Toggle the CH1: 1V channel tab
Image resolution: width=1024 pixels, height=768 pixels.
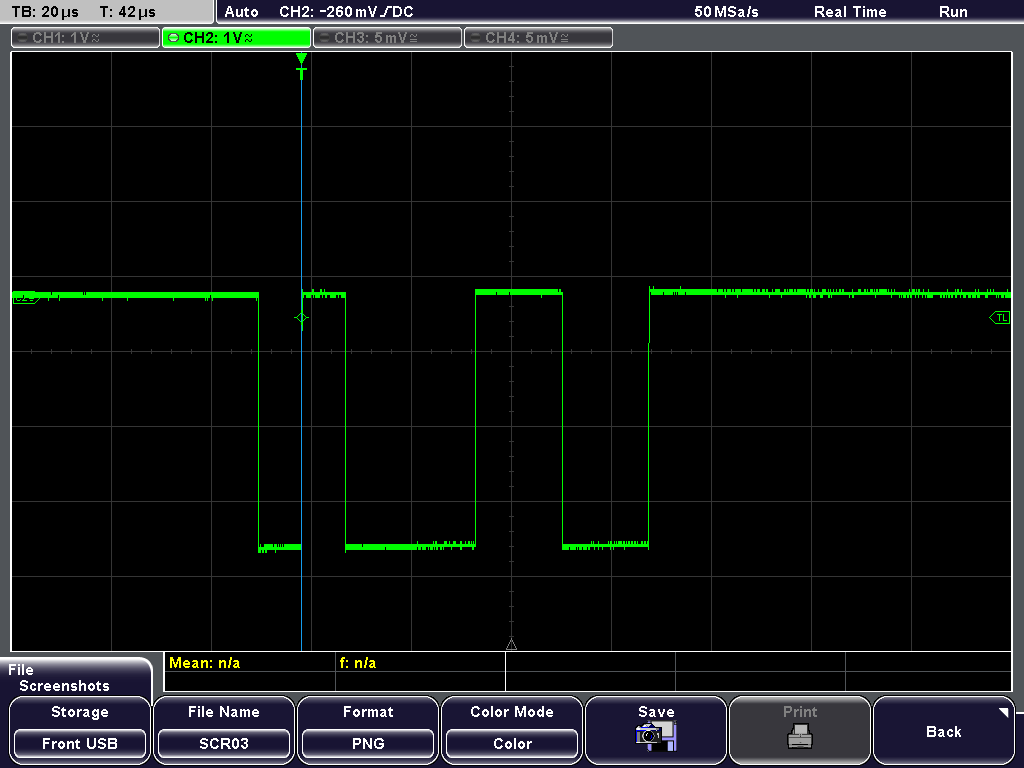pos(86,38)
